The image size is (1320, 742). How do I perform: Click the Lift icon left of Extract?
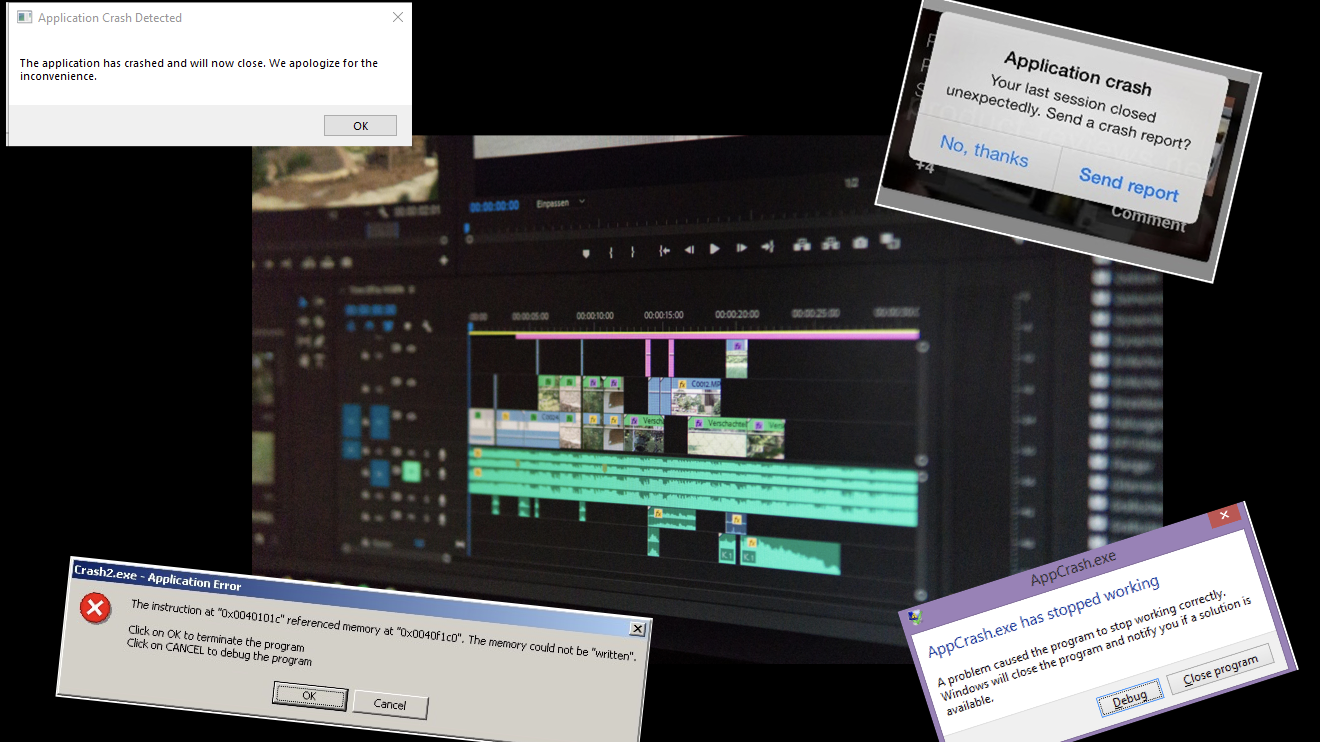pyautogui.click(x=801, y=245)
